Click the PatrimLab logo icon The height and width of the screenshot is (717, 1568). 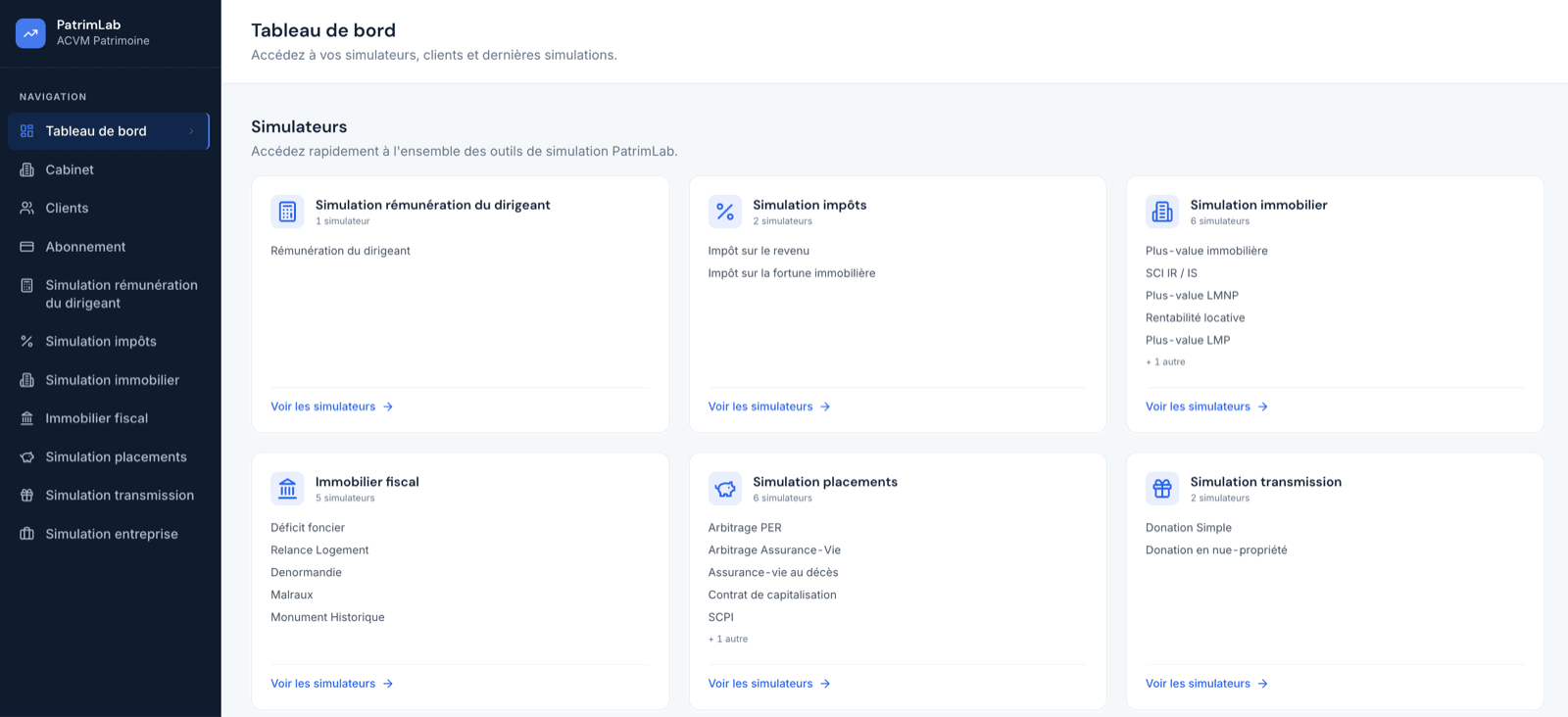point(30,33)
